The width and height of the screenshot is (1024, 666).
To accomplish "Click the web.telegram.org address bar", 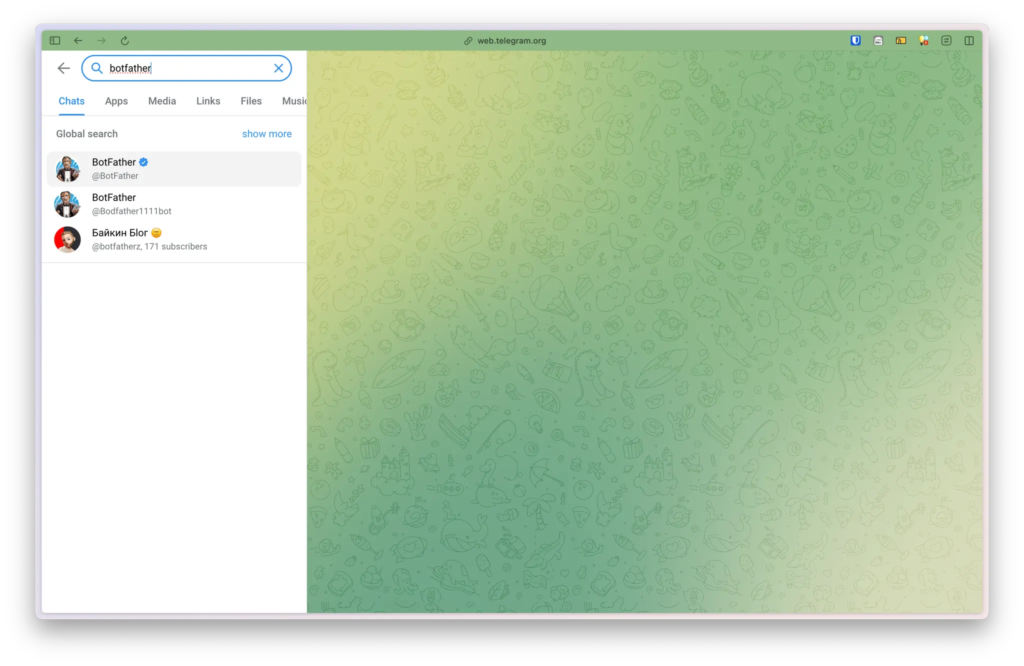I will click(511, 40).
